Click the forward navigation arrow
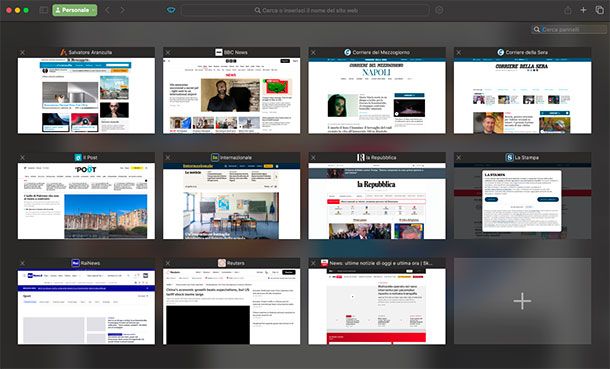Screen dimensions: 610x369 pos(123,10)
